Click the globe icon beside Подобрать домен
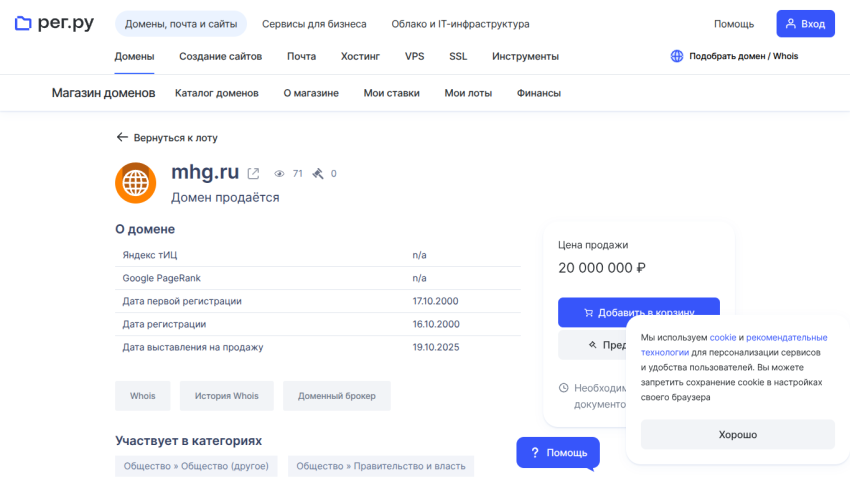This screenshot has width=850, height=478. 677,56
